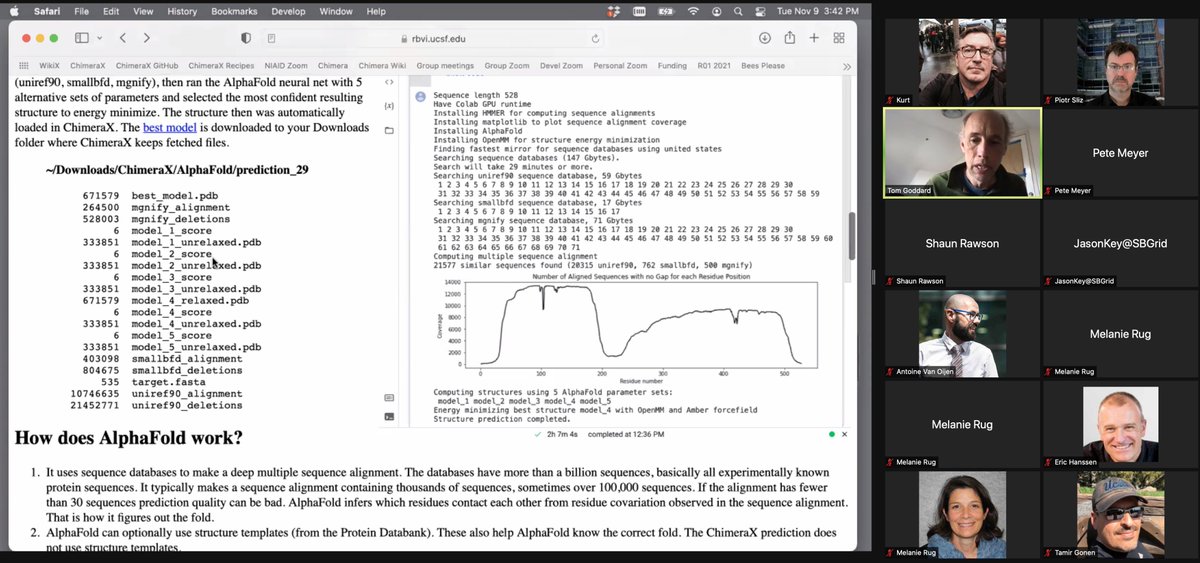The image size is (1200, 563).
Task: Open the Safari menu in menu bar
Action: point(47,11)
